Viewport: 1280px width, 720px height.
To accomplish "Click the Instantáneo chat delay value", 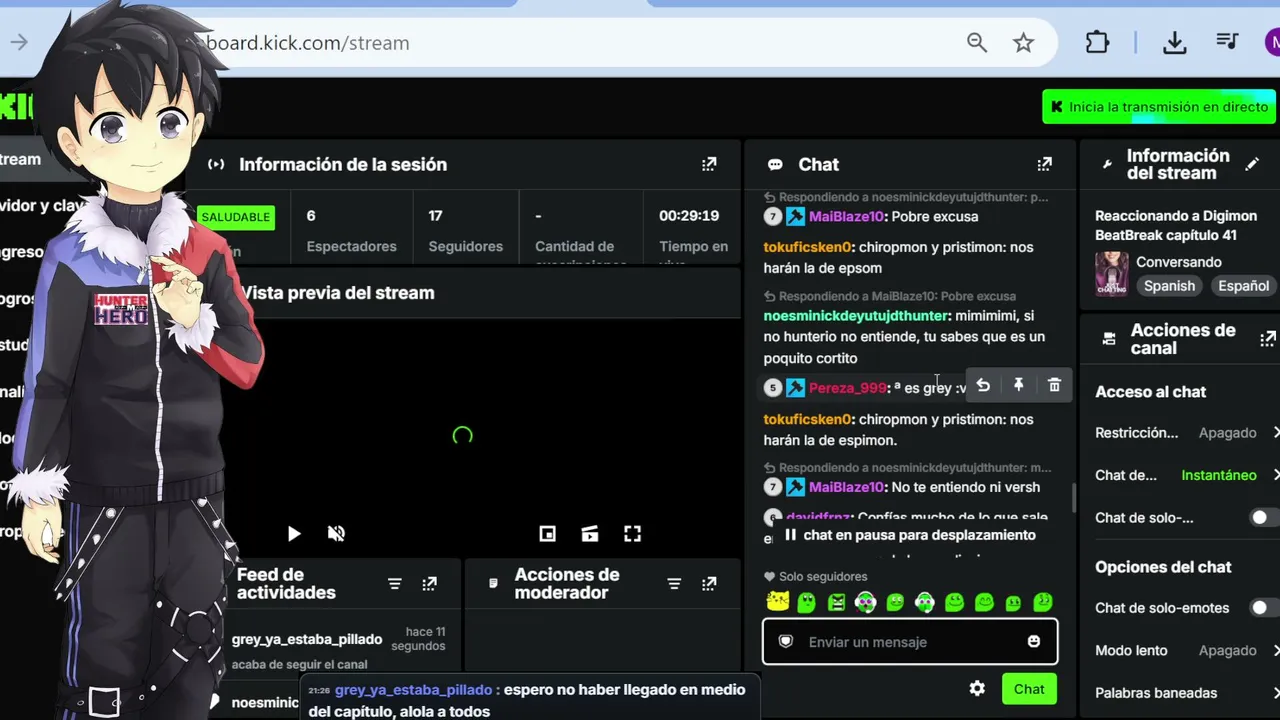I will click(1218, 475).
